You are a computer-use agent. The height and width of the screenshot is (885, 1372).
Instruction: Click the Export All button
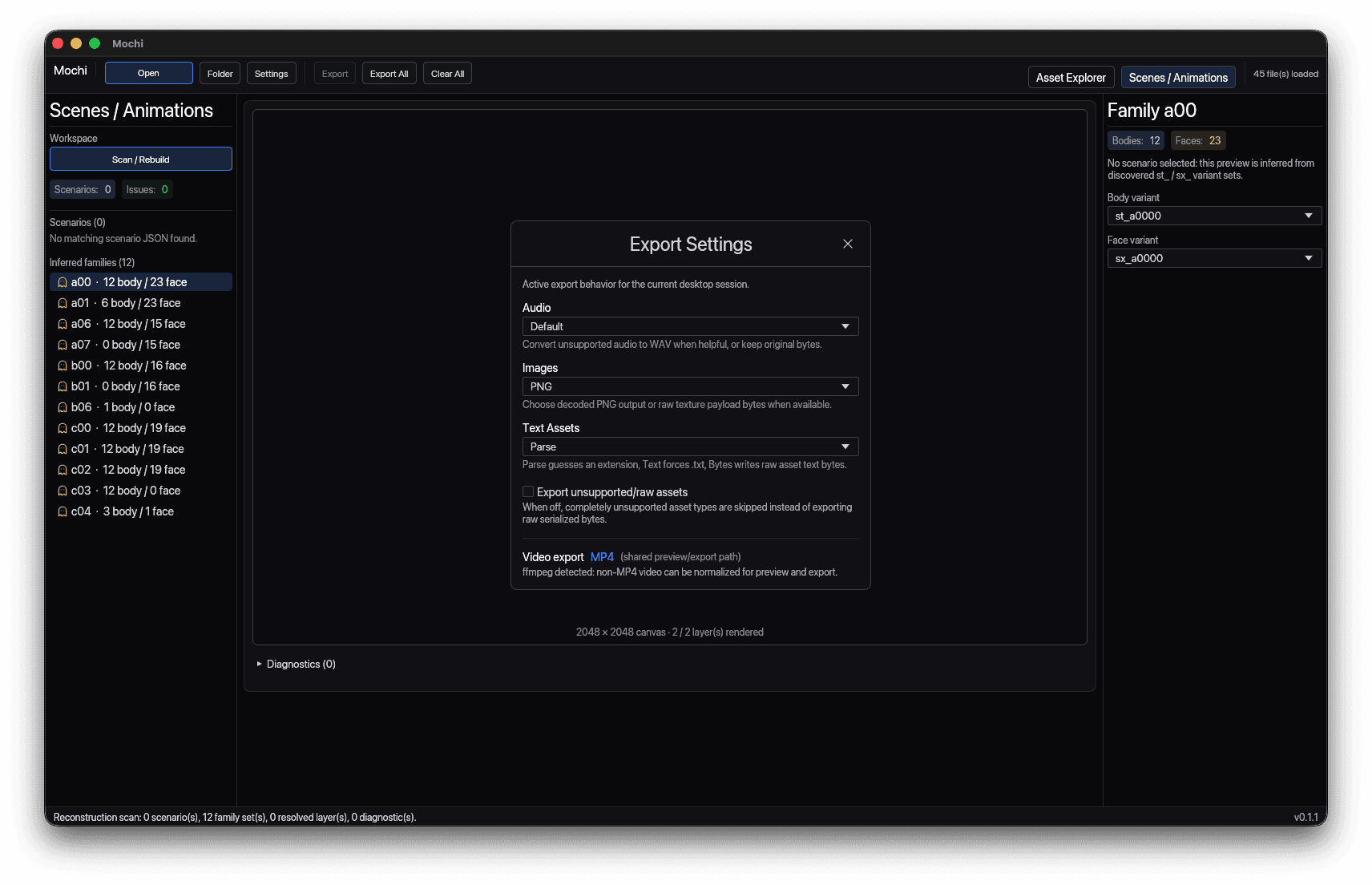click(x=389, y=73)
